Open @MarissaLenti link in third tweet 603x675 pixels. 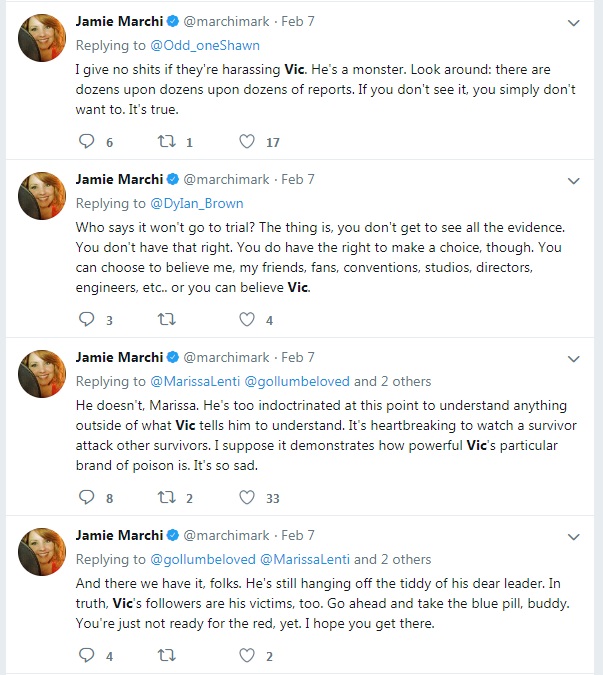coord(195,381)
